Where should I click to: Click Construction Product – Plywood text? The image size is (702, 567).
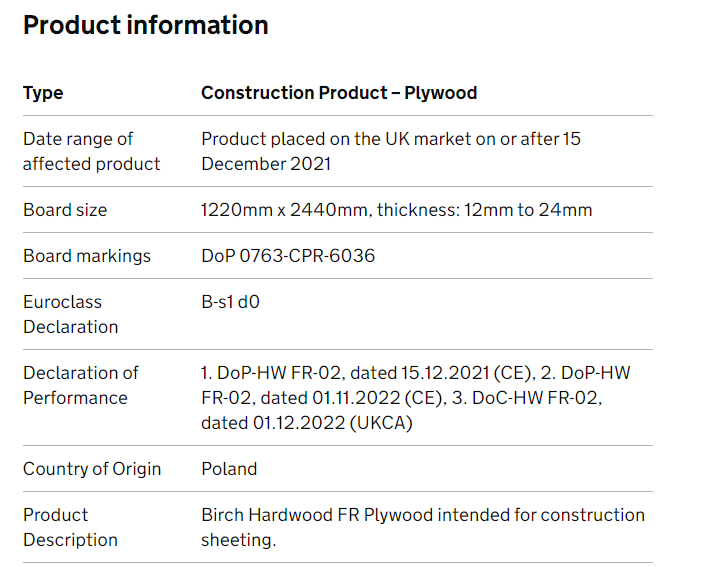point(339,93)
